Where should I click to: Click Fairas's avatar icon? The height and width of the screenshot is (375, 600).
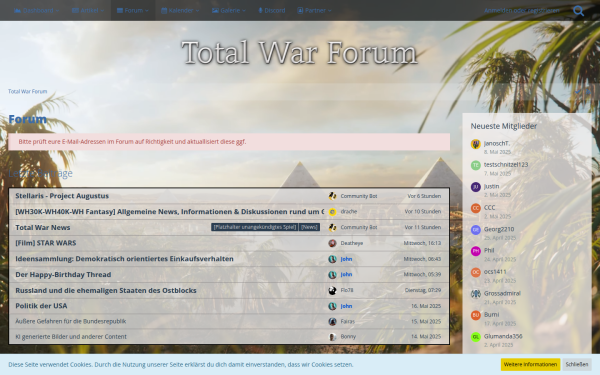click(332, 321)
